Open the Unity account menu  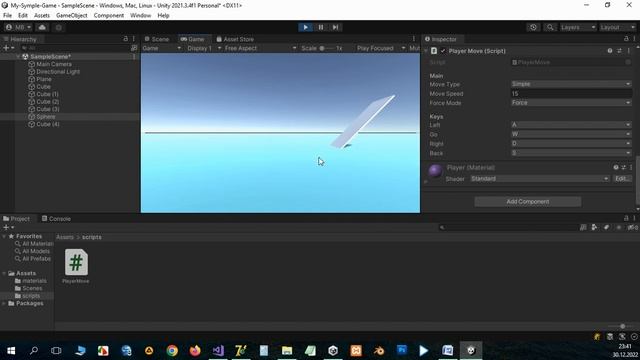tap(18, 27)
